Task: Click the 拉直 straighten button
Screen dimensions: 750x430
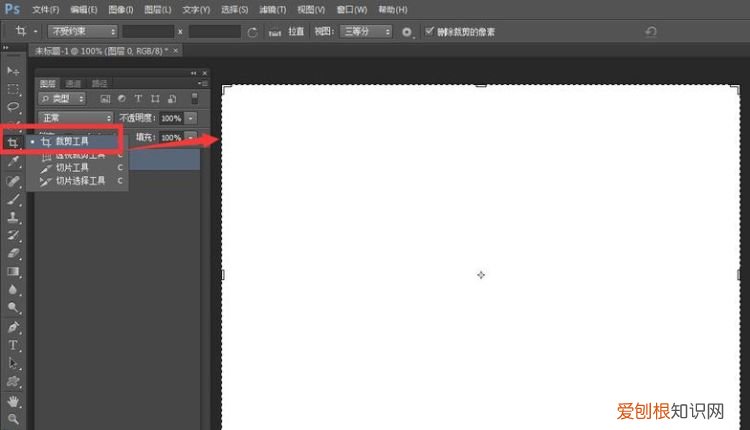Action: [x=296, y=32]
